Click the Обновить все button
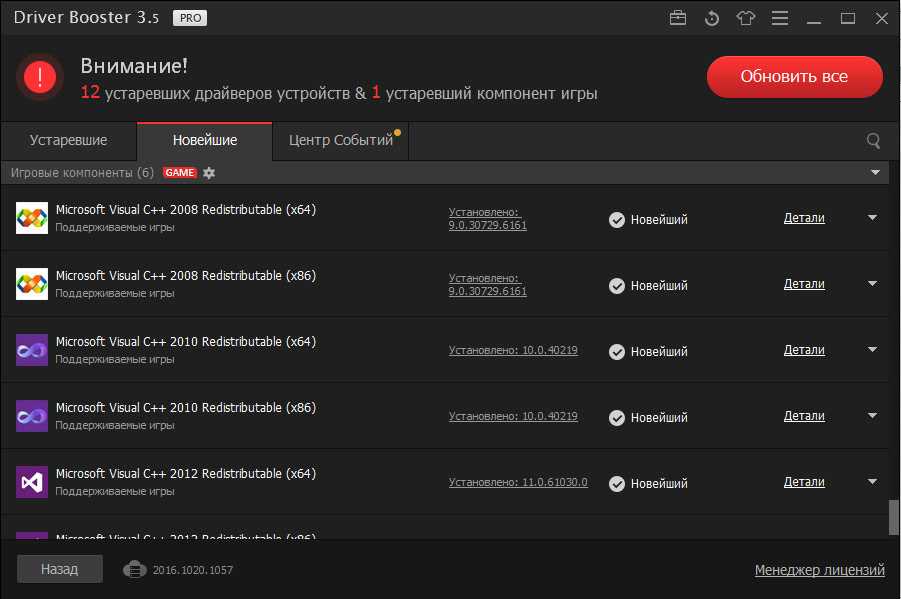The width and height of the screenshot is (901, 599). pyautogui.click(x=794, y=77)
